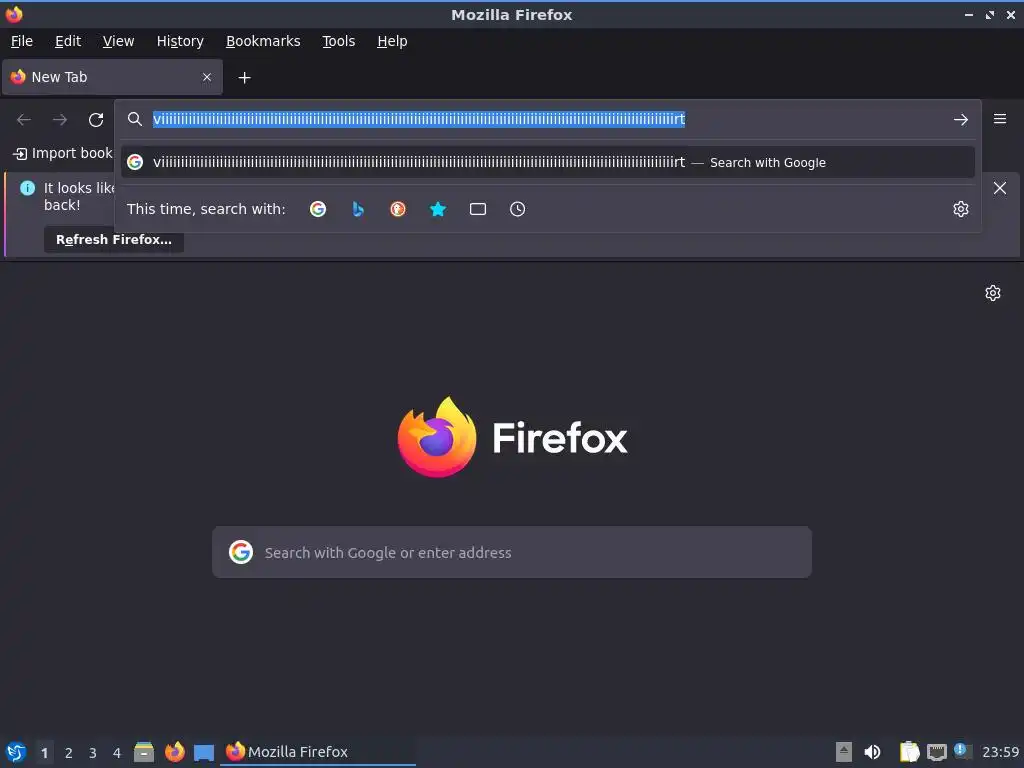Click the go arrow in the address bar
1024x768 pixels.
(x=961, y=120)
